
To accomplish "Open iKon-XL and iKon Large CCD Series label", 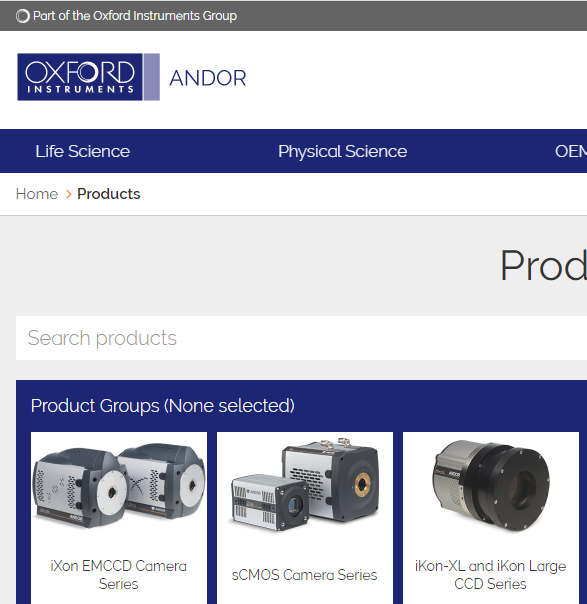I will coord(490,575).
